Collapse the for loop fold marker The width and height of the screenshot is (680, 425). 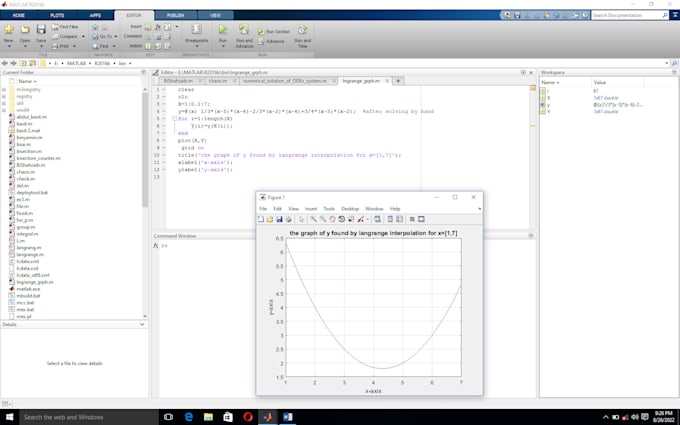click(174, 118)
